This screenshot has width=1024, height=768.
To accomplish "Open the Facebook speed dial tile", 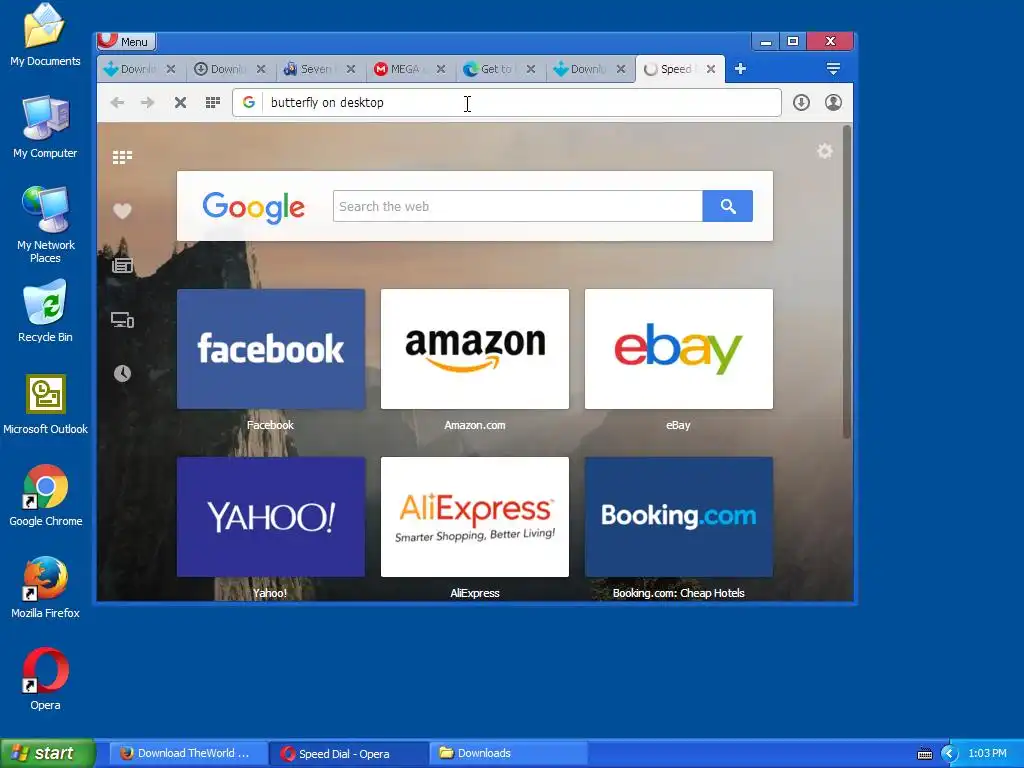I will point(270,349).
